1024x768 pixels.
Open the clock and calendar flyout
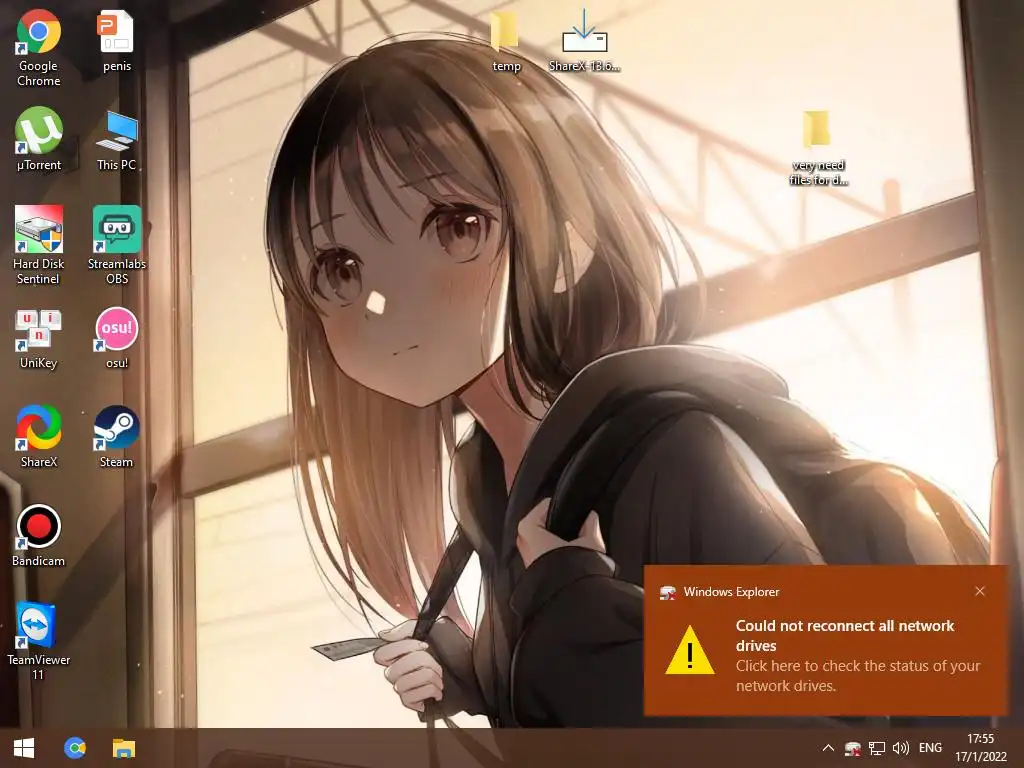(x=980, y=748)
